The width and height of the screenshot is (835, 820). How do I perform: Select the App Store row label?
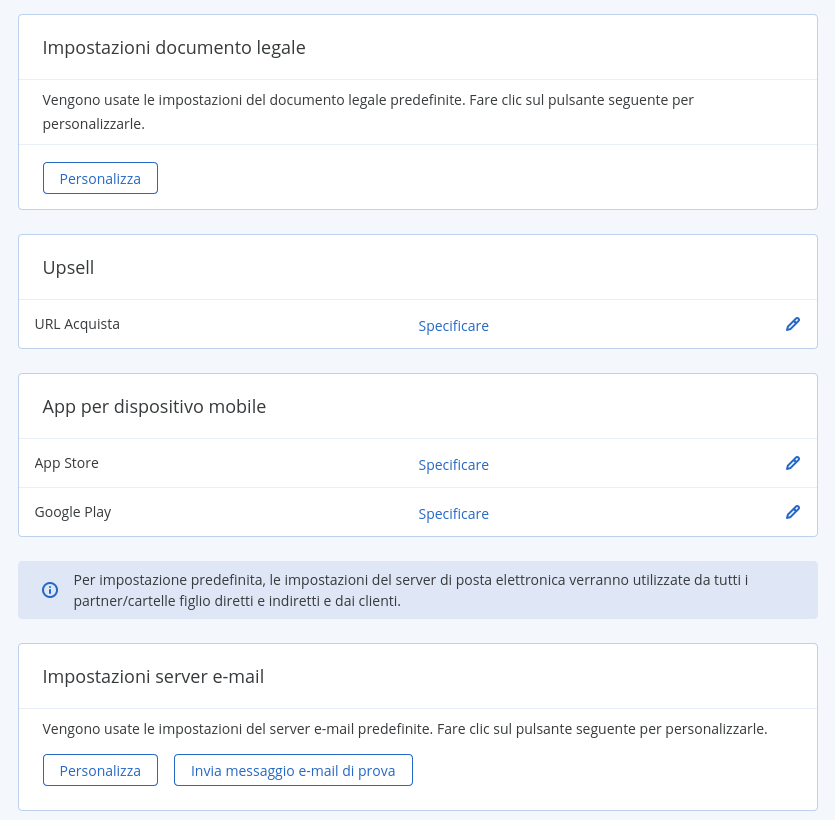67,463
